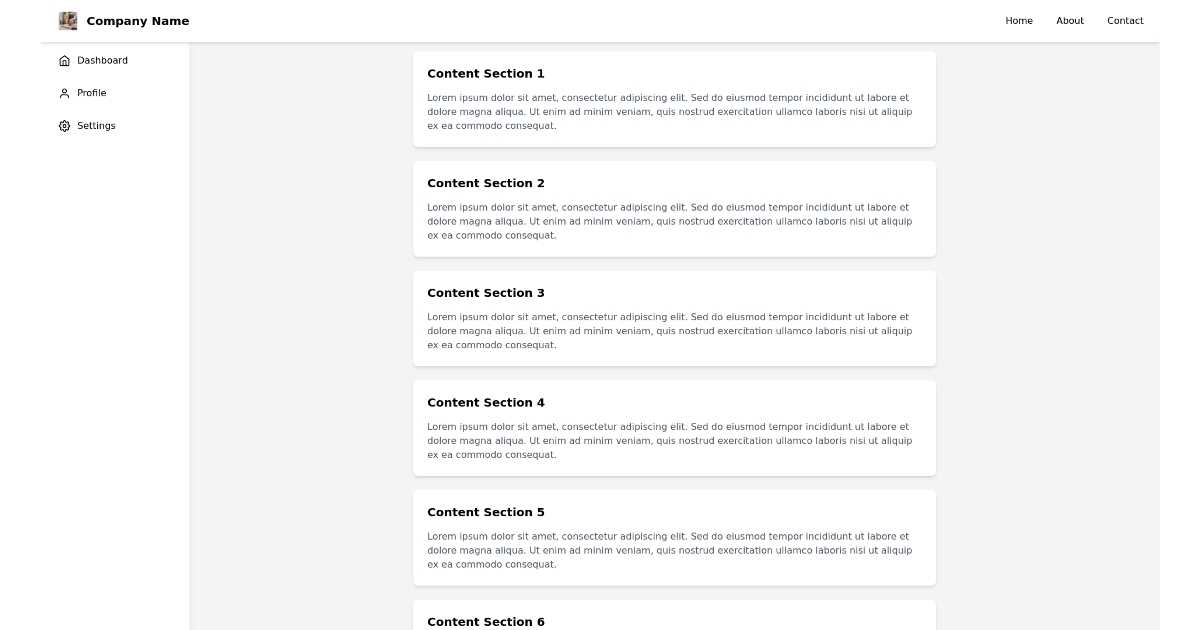Click the Profile person icon

(64, 93)
